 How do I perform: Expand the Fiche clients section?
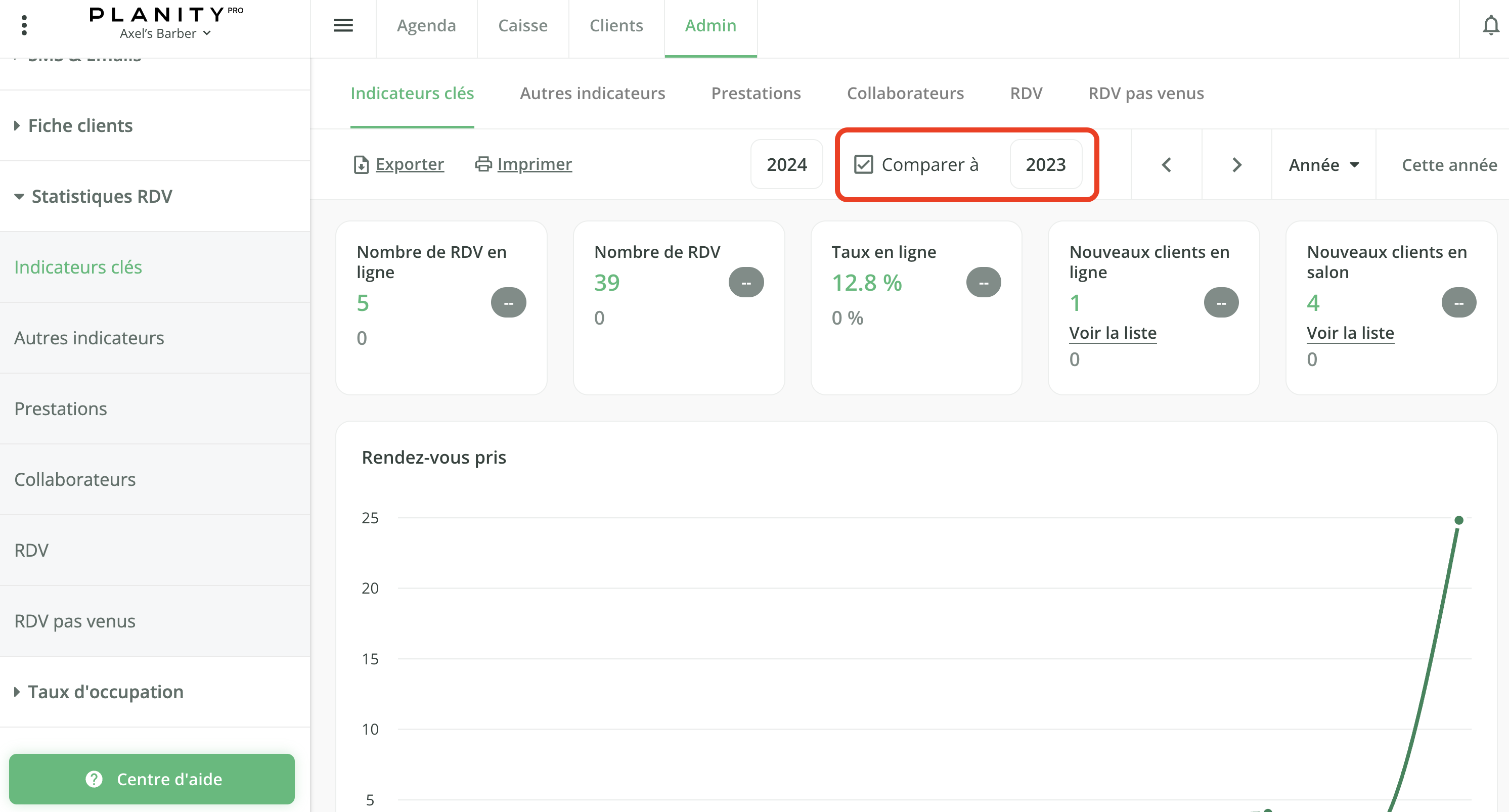[x=80, y=125]
